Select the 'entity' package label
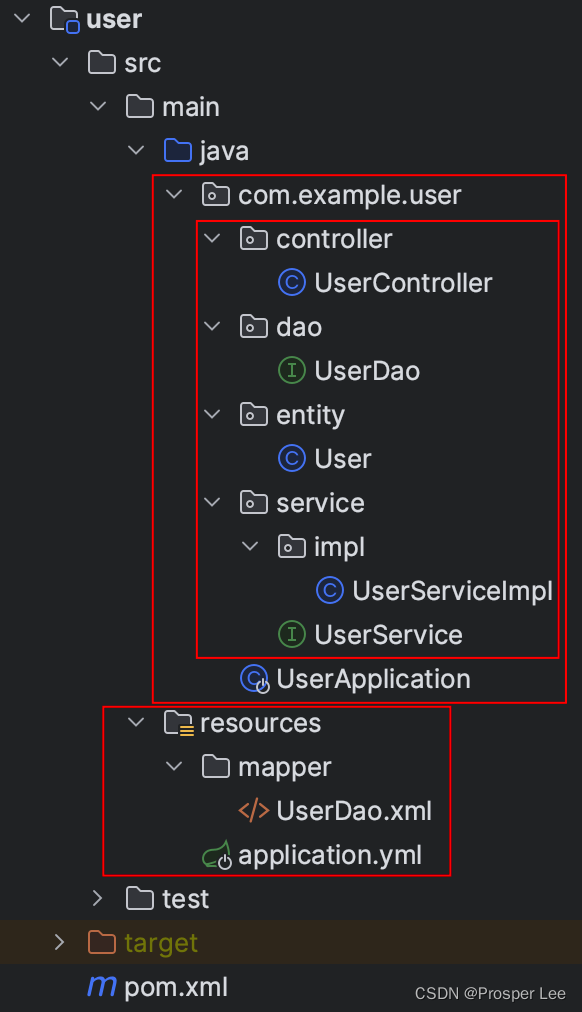Viewport: 582px width, 1012px height. click(310, 415)
